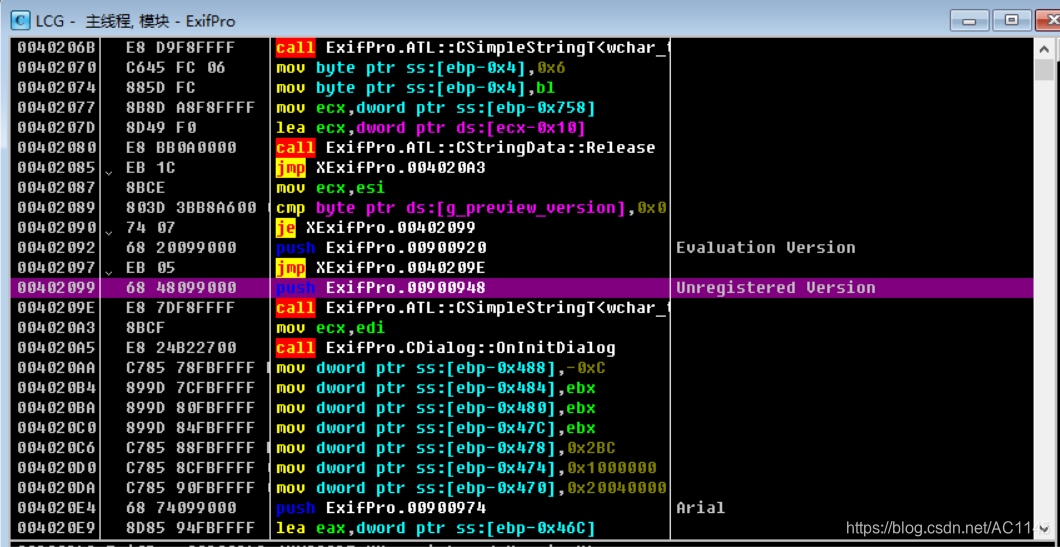Select 'mov dword ptr ss:[ebp-0x470],0x20040000' line

471,487
